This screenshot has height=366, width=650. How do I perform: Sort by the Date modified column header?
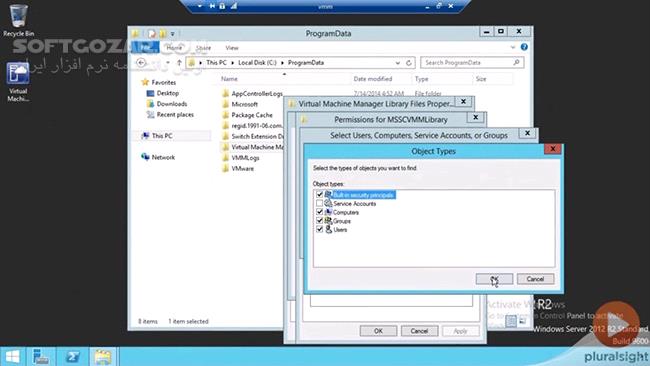click(373, 79)
